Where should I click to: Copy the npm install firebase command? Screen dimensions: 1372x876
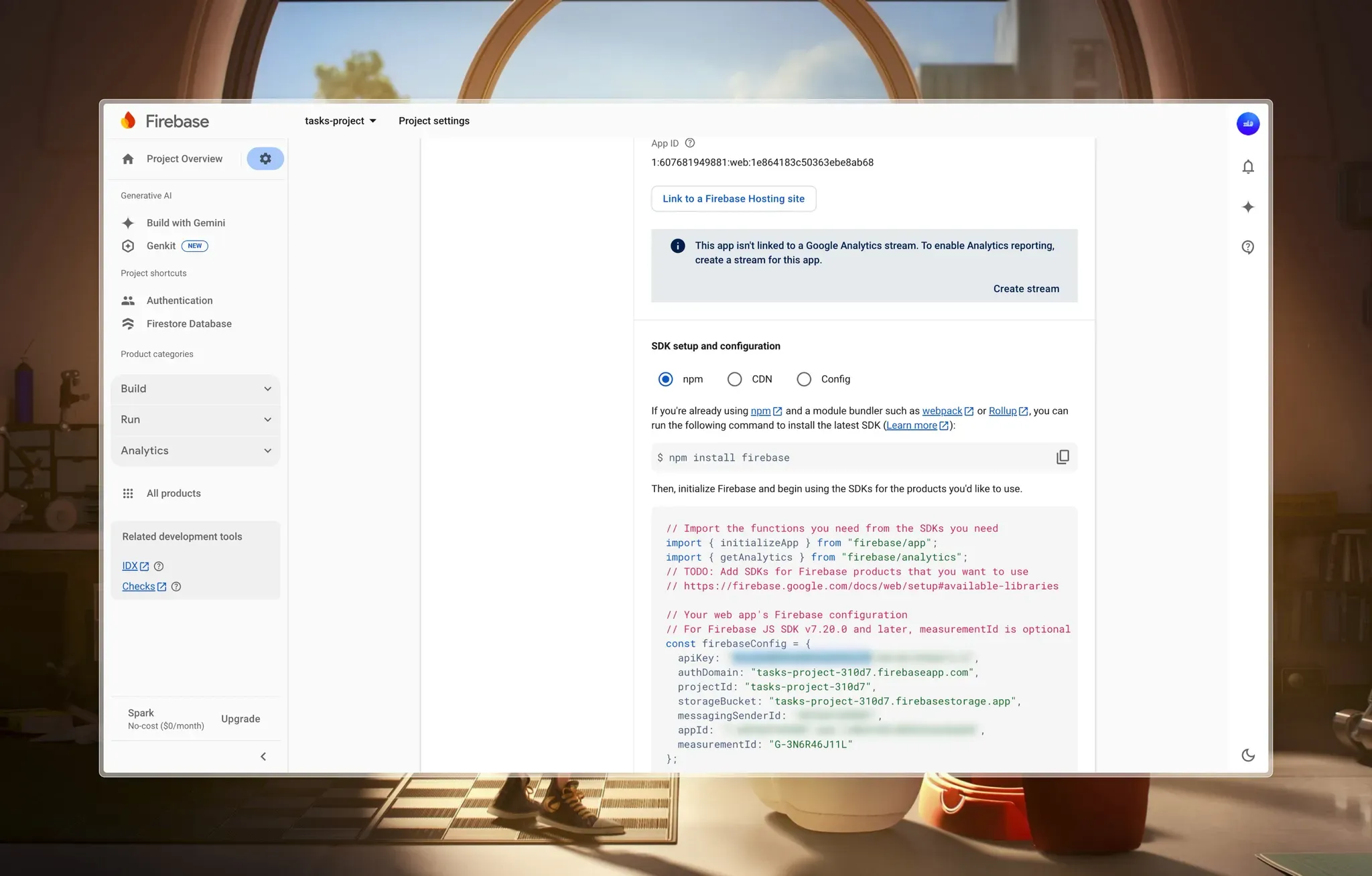click(x=1062, y=457)
